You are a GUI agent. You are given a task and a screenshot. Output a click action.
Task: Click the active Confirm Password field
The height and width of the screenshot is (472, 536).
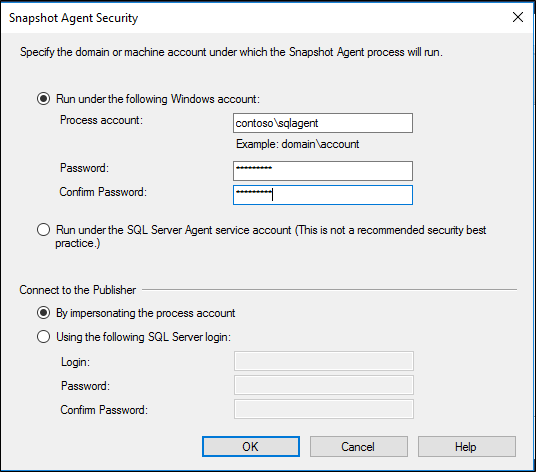click(323, 195)
